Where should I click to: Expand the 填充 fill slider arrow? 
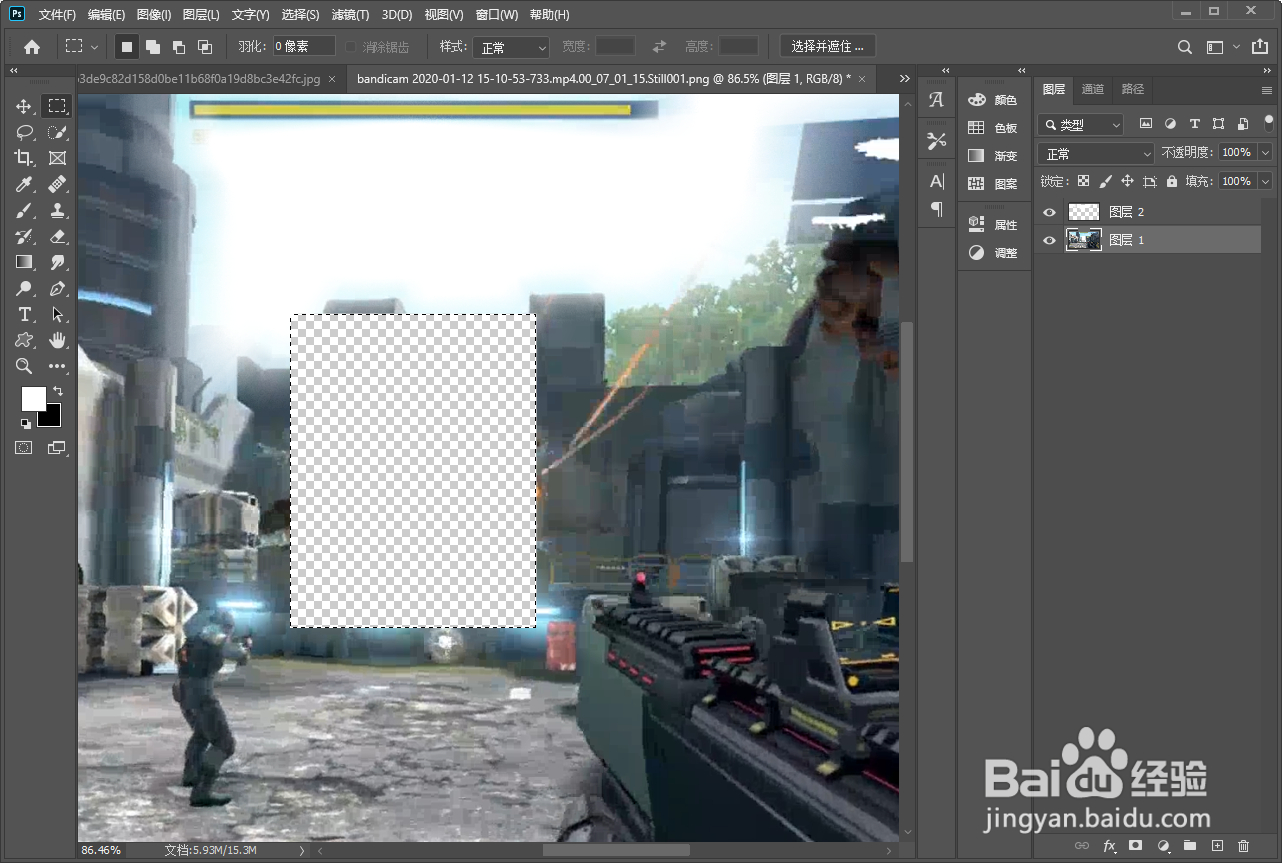tap(1265, 181)
